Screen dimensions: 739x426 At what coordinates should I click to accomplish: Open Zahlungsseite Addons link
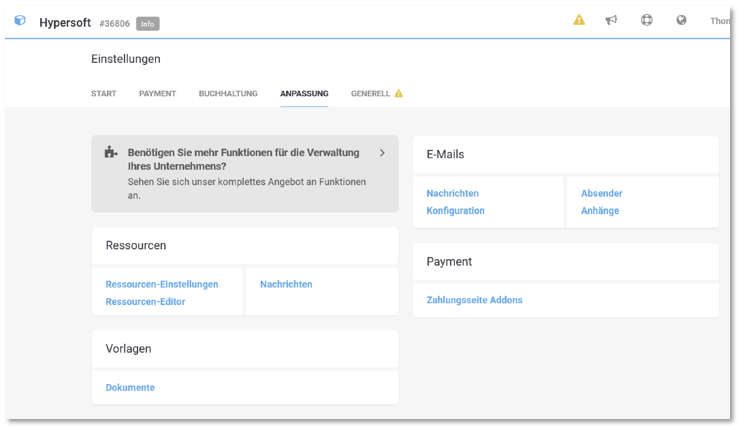click(x=474, y=300)
